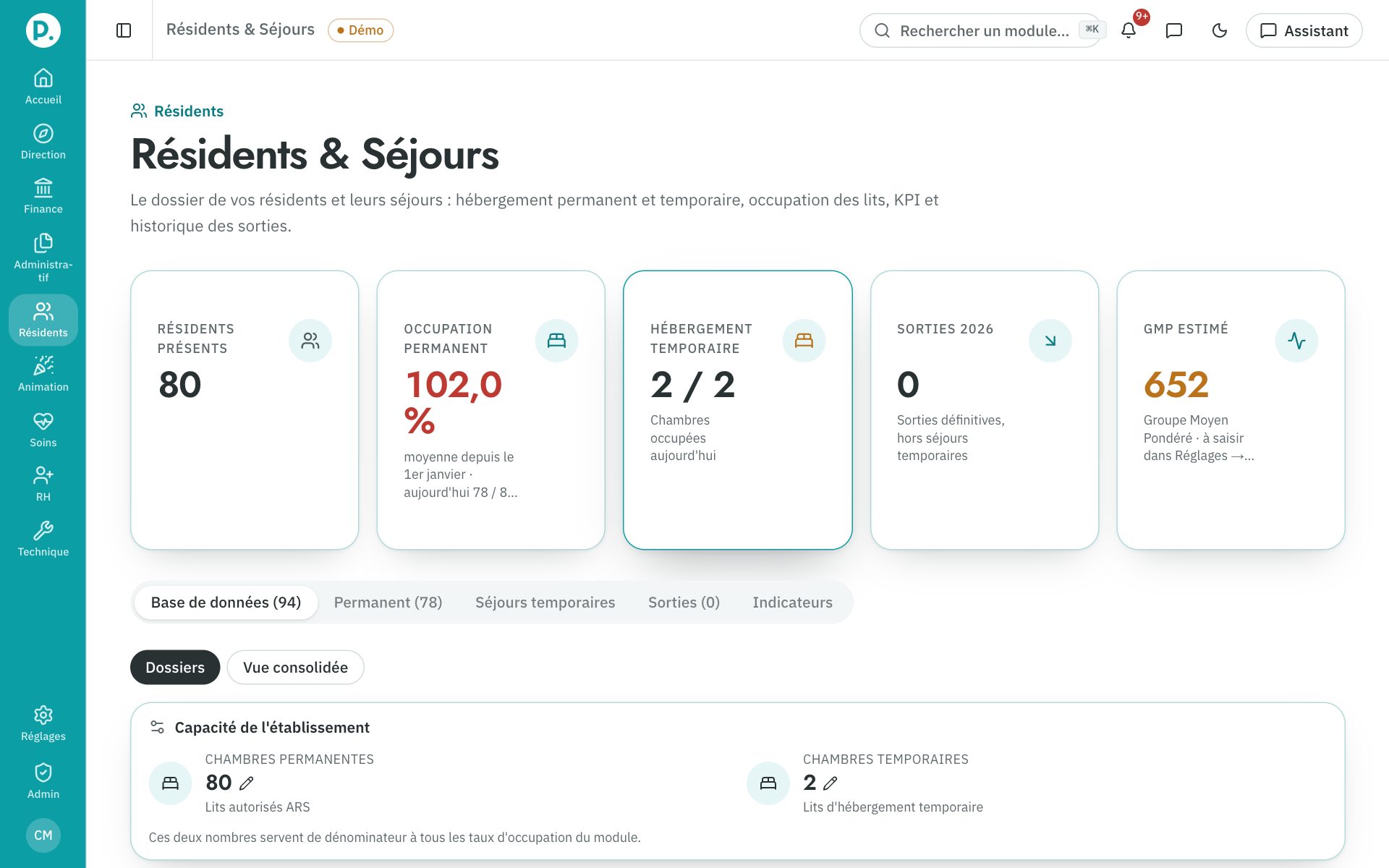Open the GMP estimé card
Screen dimensions: 1389x868
coord(1231,410)
